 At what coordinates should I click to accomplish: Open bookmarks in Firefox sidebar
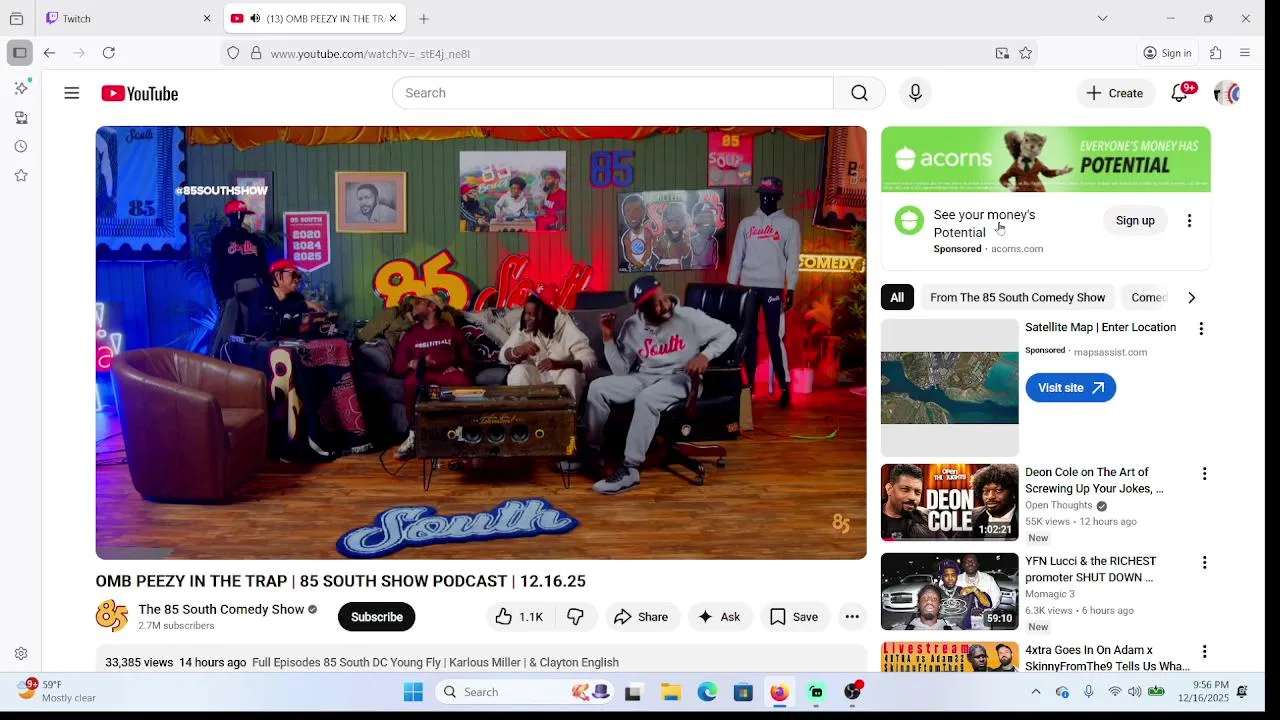click(21, 176)
